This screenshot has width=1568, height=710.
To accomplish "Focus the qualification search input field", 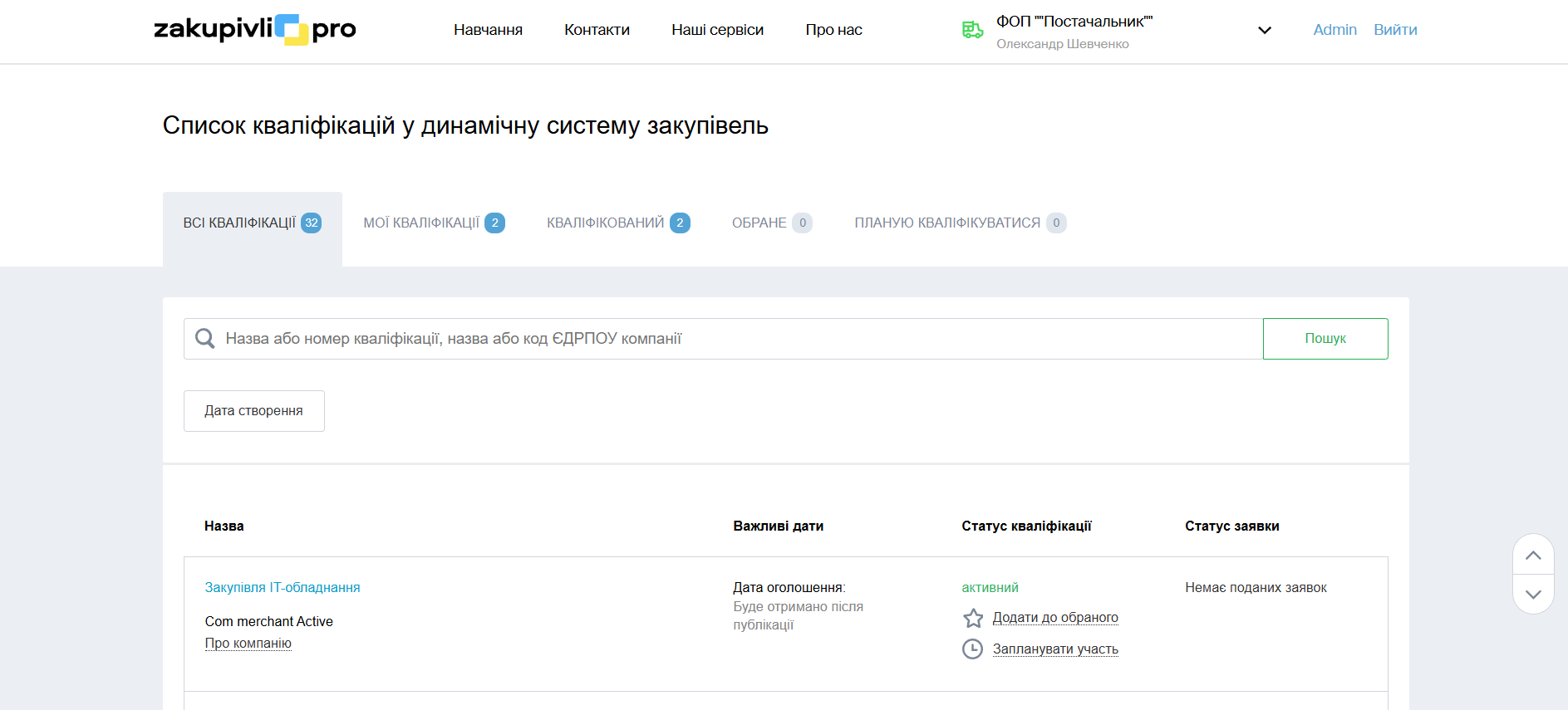I will click(x=731, y=339).
